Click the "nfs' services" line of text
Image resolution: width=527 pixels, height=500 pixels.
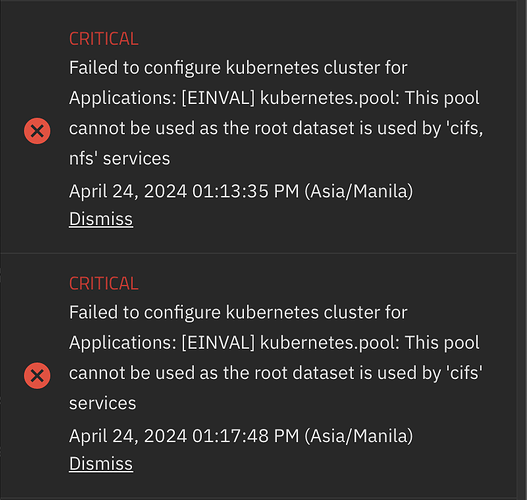(x=119, y=158)
